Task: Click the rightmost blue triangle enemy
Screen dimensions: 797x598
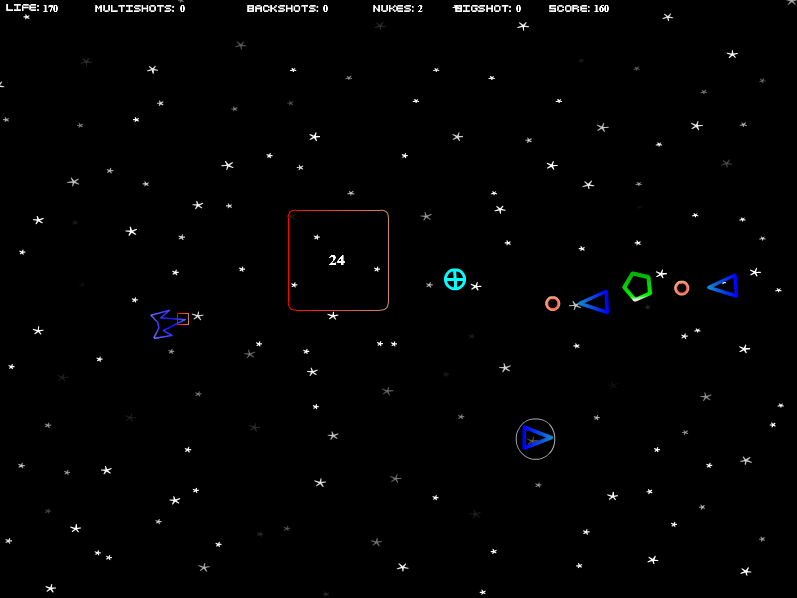Action: tap(723, 286)
